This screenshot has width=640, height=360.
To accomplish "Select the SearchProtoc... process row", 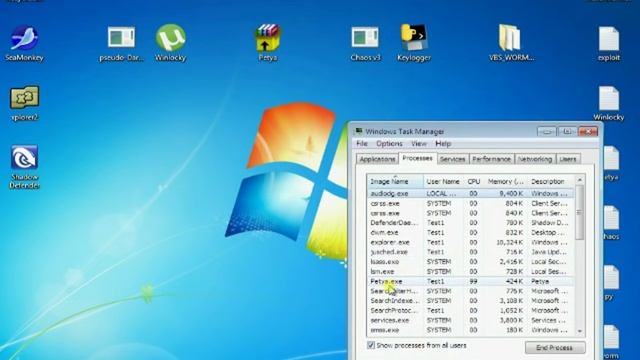I will click(471, 311).
